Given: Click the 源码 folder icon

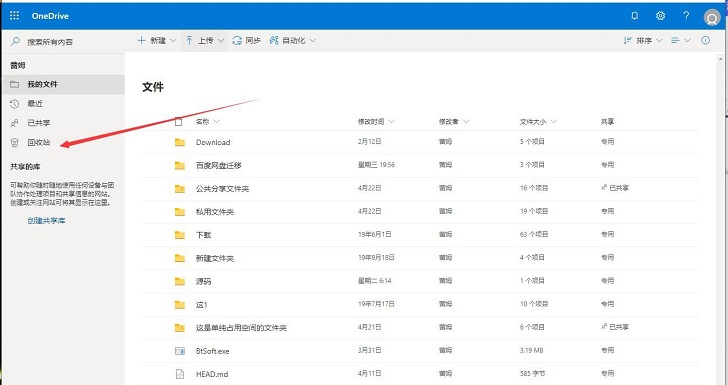Looking at the screenshot, I should pos(180,281).
